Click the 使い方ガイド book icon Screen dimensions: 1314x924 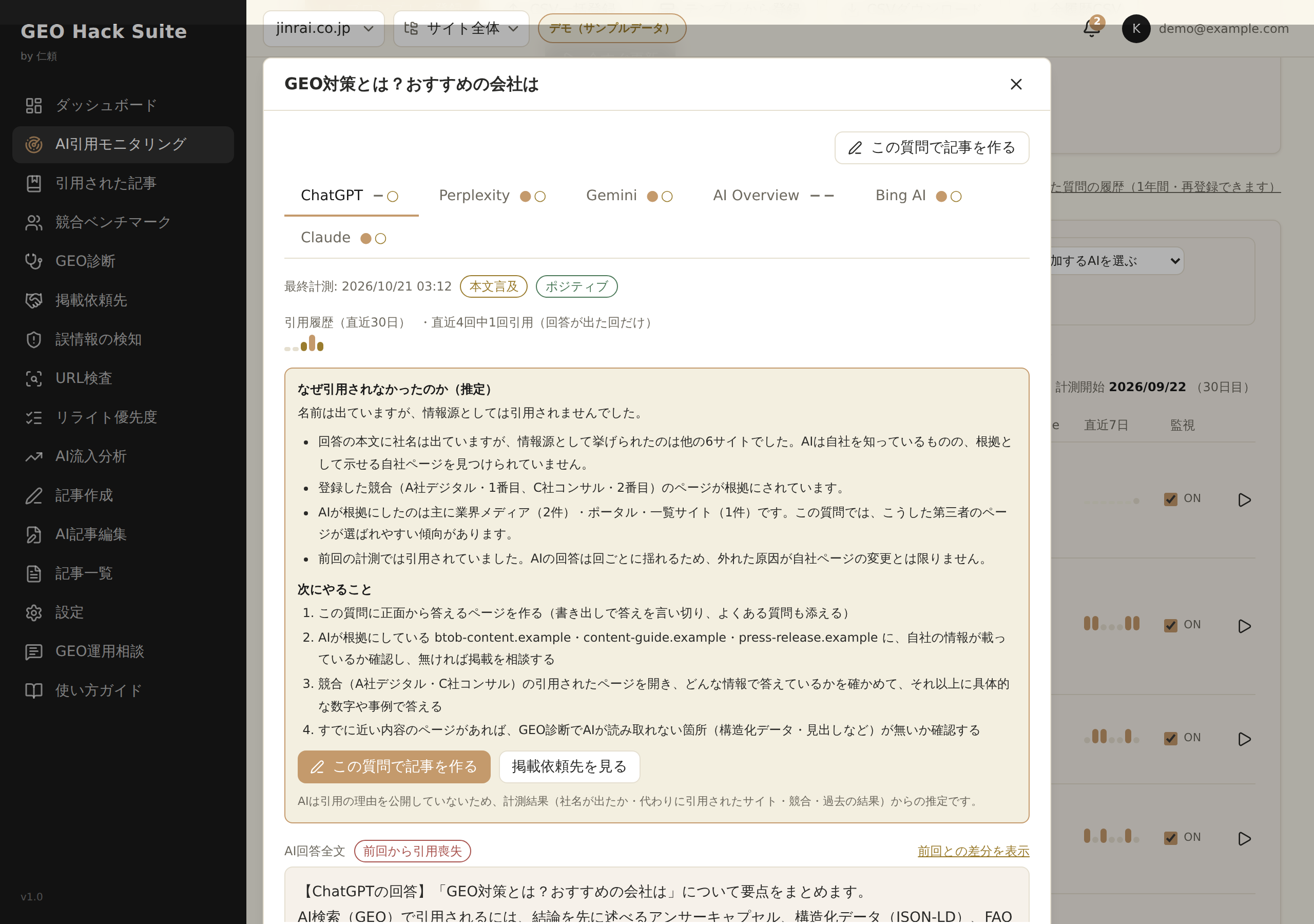[x=34, y=690]
